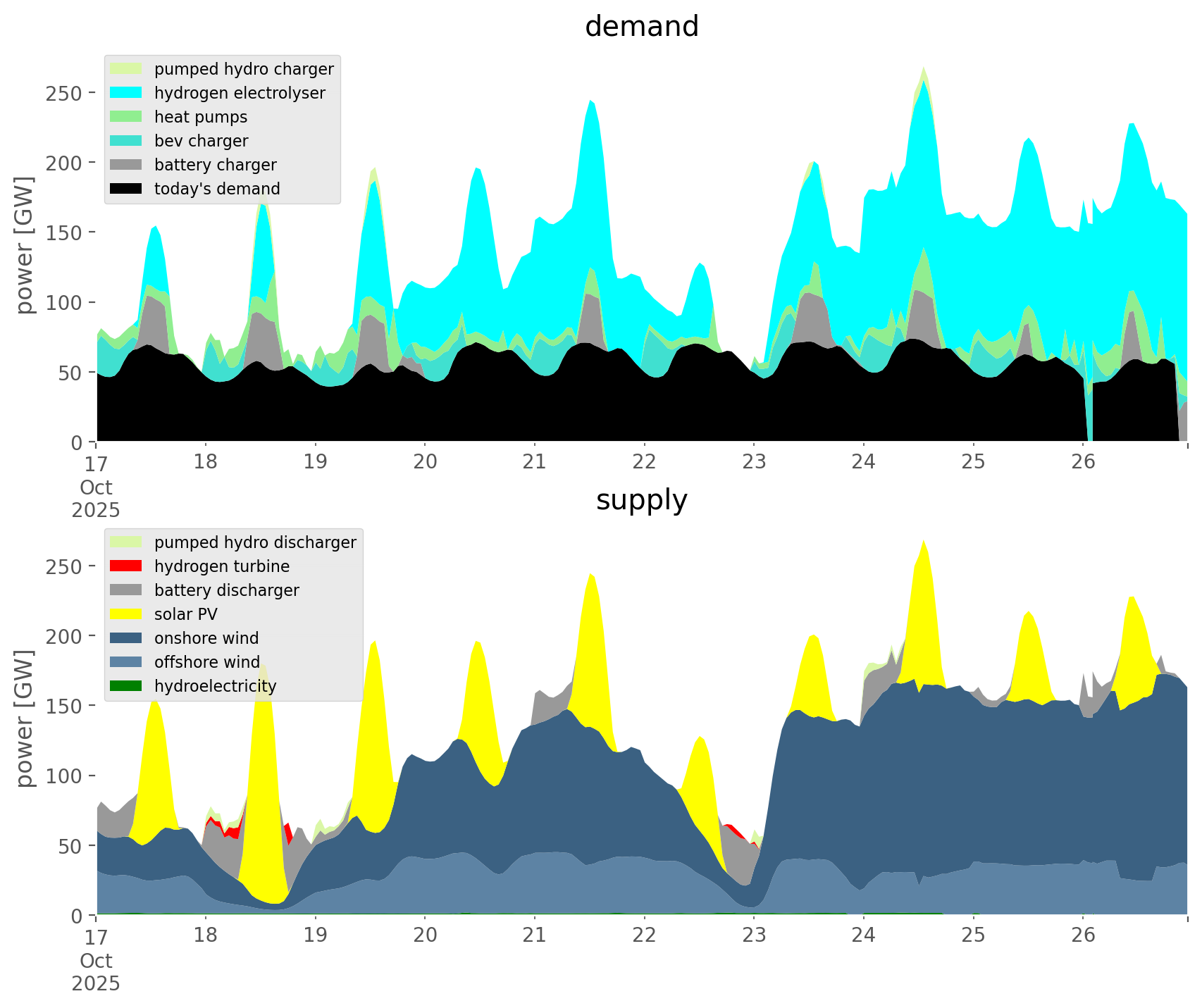The image size is (1202, 1008).
Task: Select the yellow solar PV legend swatch
Action: [x=127, y=614]
